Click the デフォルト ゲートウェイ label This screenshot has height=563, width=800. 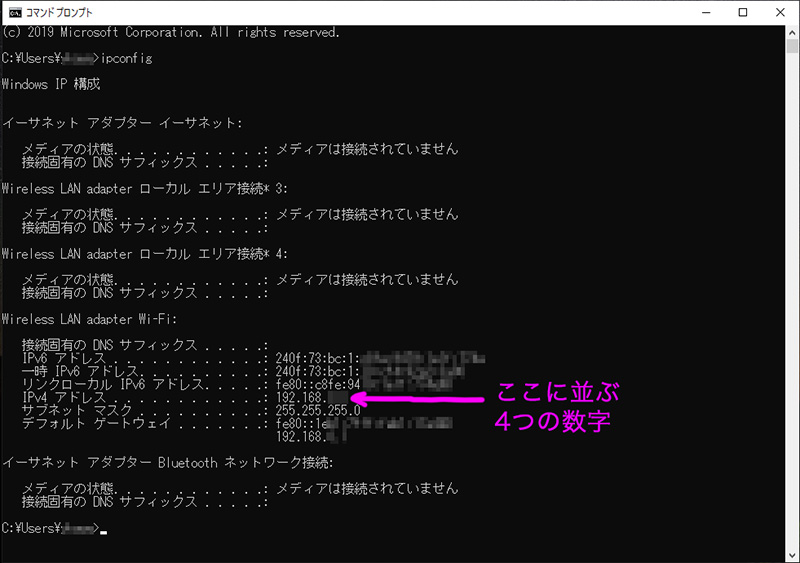[x=96, y=424]
